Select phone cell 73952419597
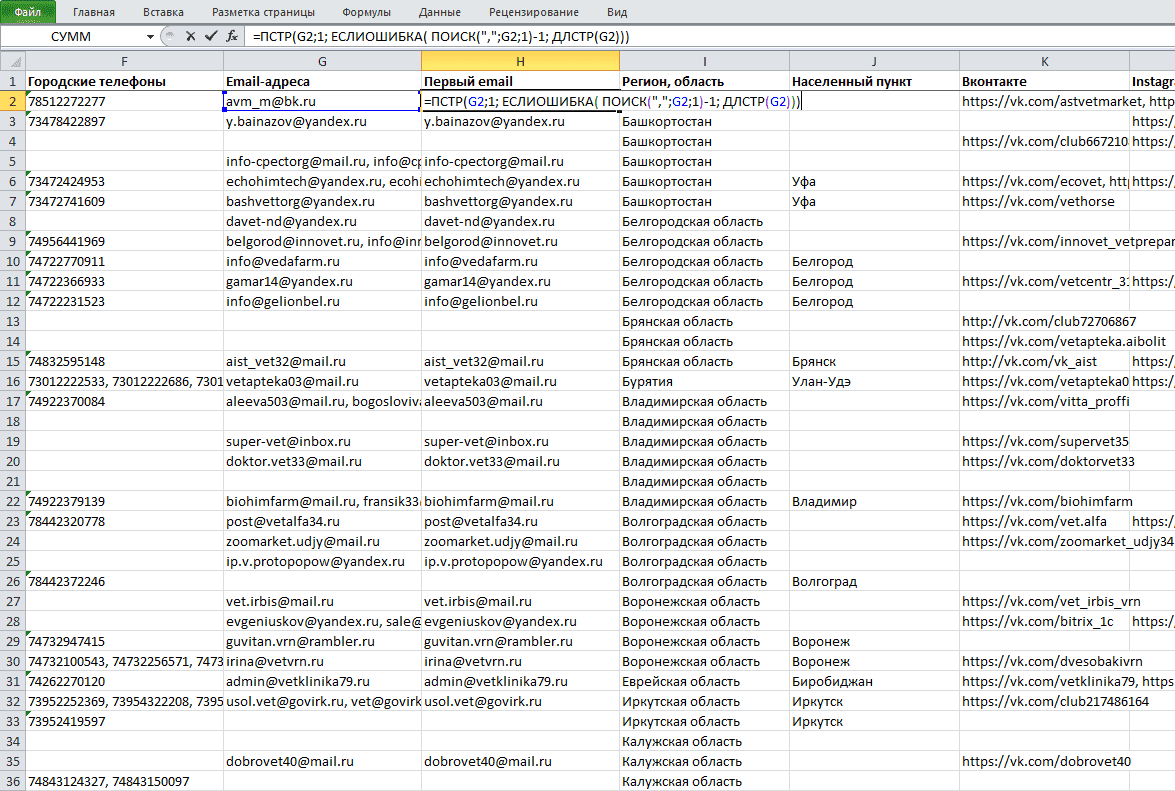The width and height of the screenshot is (1175, 791). point(124,721)
